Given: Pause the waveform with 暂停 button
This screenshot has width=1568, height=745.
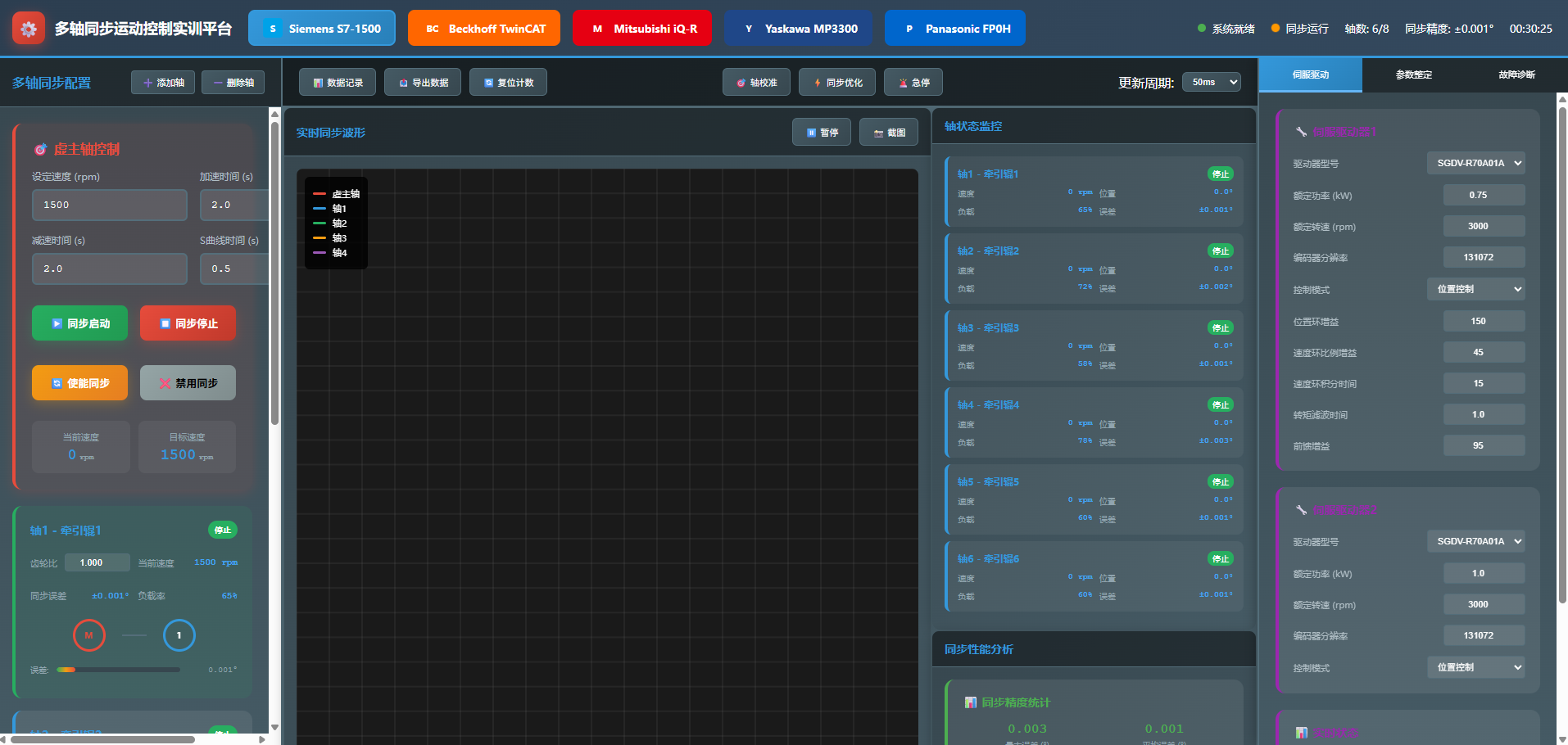Looking at the screenshot, I should tap(822, 133).
